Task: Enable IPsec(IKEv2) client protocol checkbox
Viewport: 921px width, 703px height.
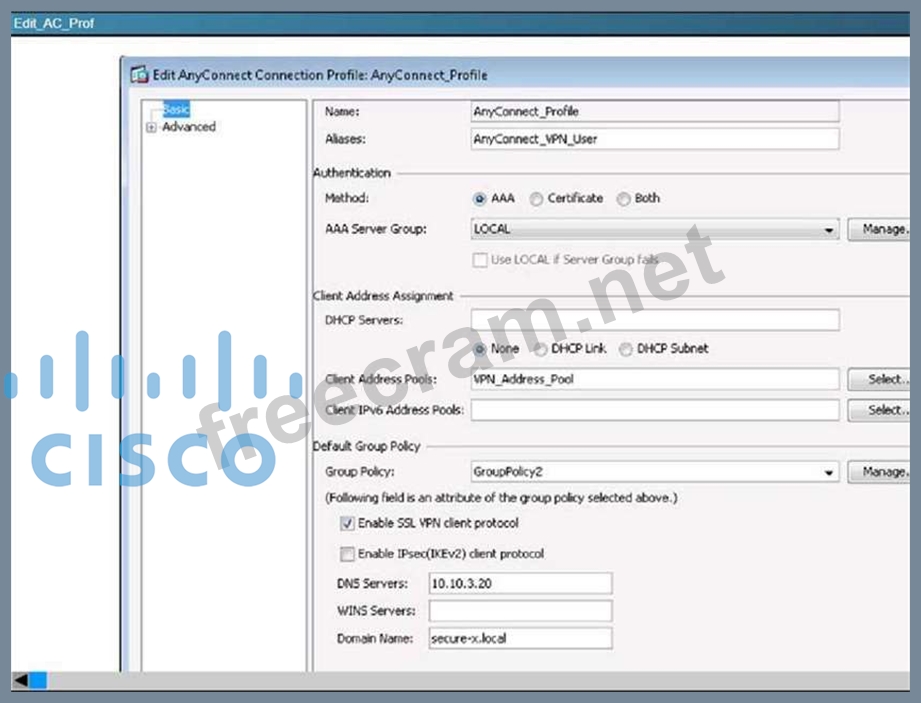Action: [347, 554]
